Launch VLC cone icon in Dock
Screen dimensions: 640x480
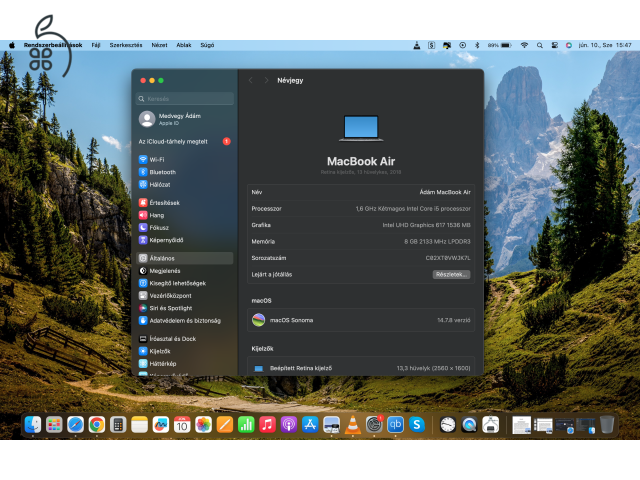[x=353, y=425]
